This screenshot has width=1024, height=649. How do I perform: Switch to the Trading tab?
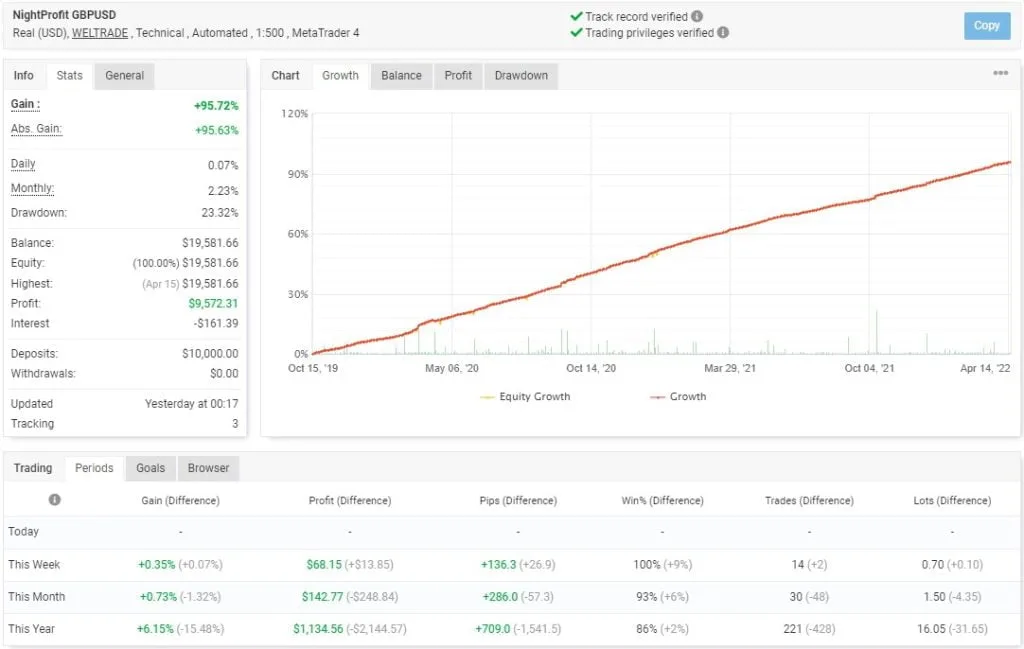pos(32,467)
